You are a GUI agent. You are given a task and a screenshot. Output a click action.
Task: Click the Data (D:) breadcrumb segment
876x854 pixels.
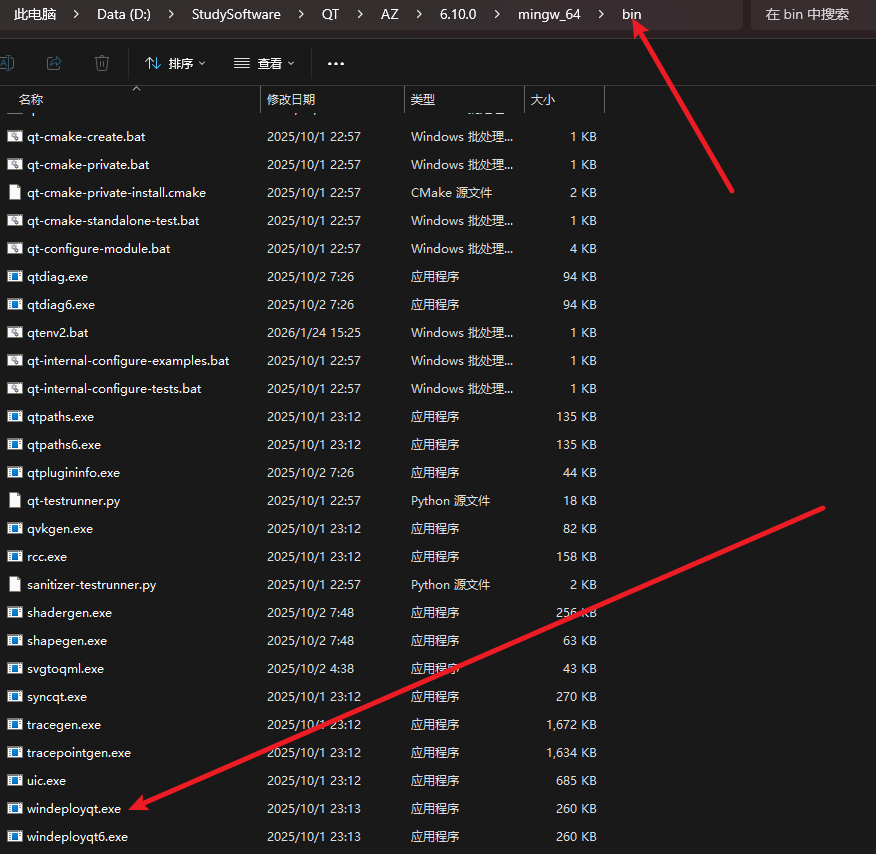coord(124,14)
